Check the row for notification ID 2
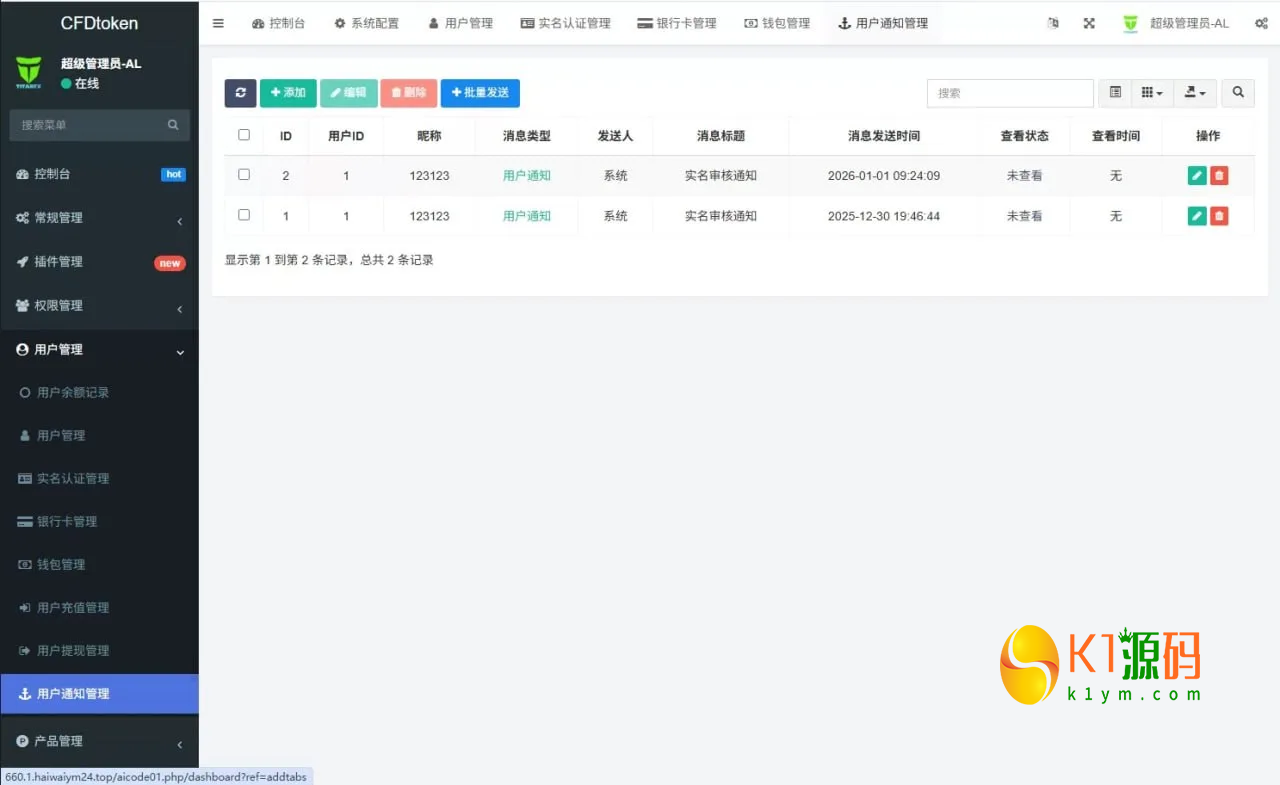Screen dimensions: 1280x785 coord(243,175)
